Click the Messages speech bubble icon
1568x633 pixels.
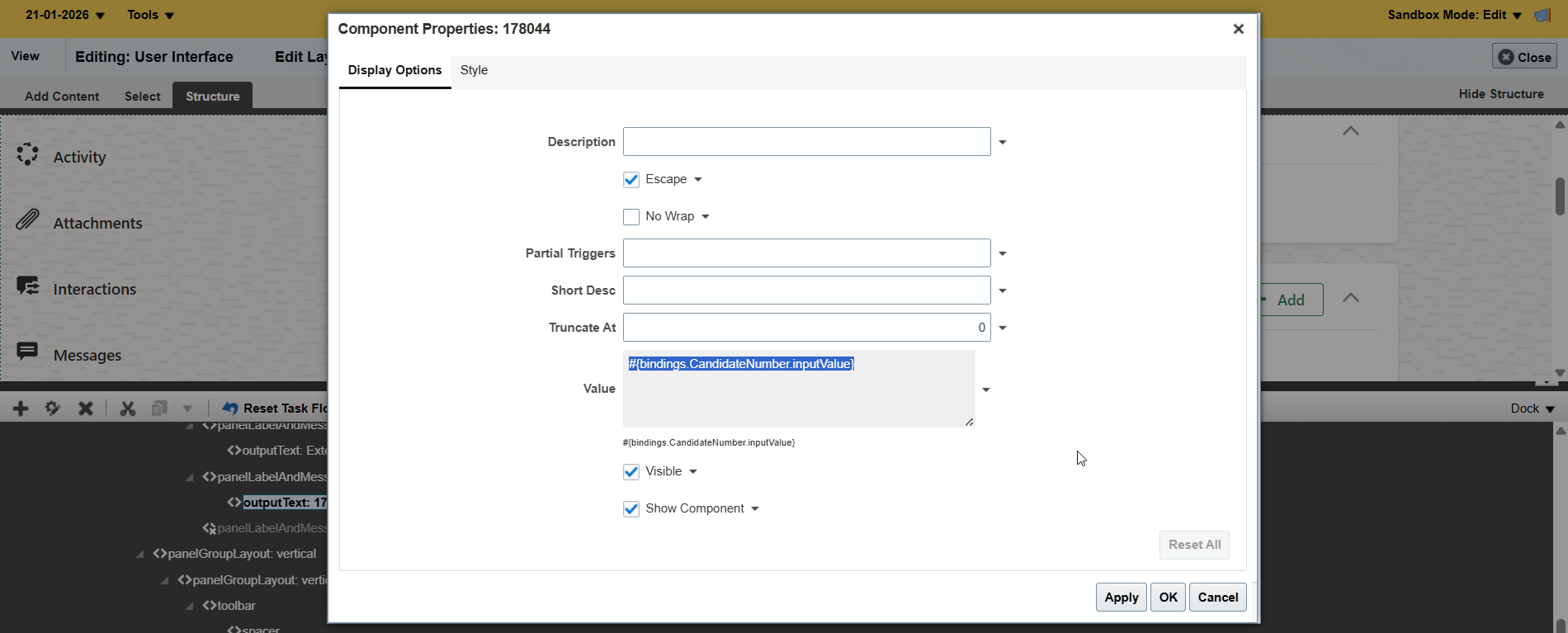point(28,352)
